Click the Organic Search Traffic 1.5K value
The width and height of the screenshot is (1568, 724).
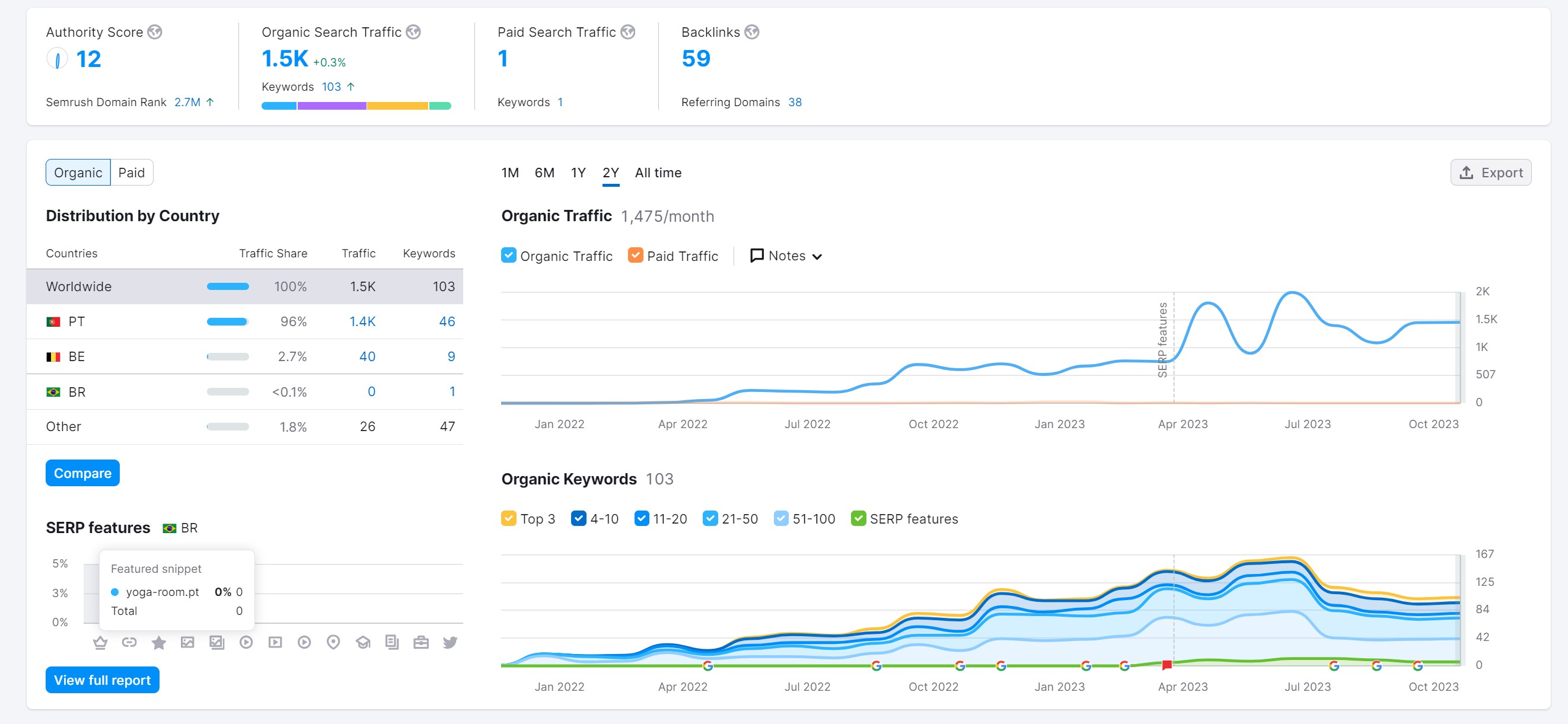285,59
